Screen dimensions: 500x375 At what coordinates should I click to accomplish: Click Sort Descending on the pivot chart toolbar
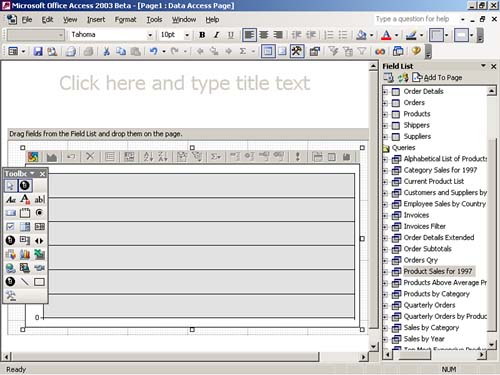(x=163, y=157)
